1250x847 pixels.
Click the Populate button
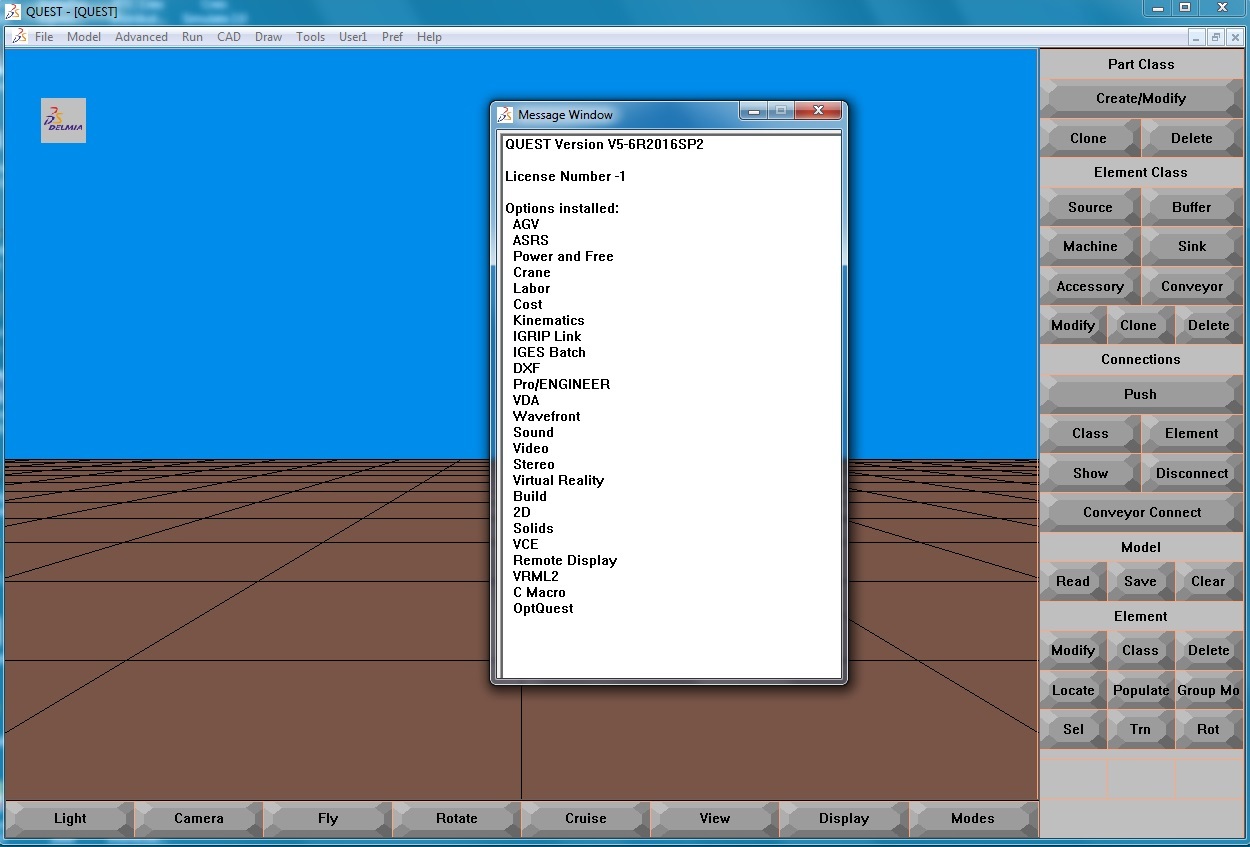point(1141,690)
